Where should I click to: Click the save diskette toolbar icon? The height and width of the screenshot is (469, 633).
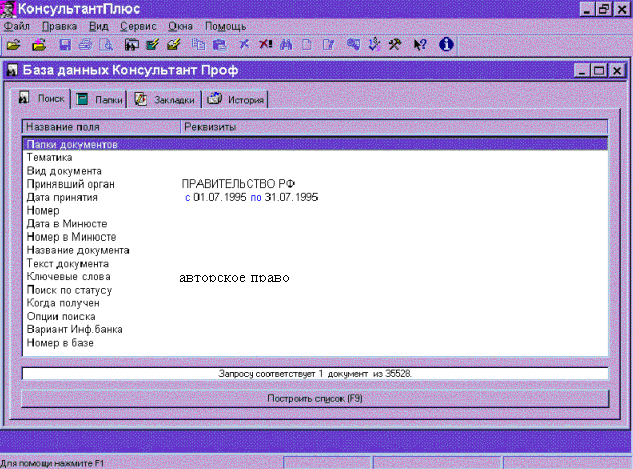[65, 44]
